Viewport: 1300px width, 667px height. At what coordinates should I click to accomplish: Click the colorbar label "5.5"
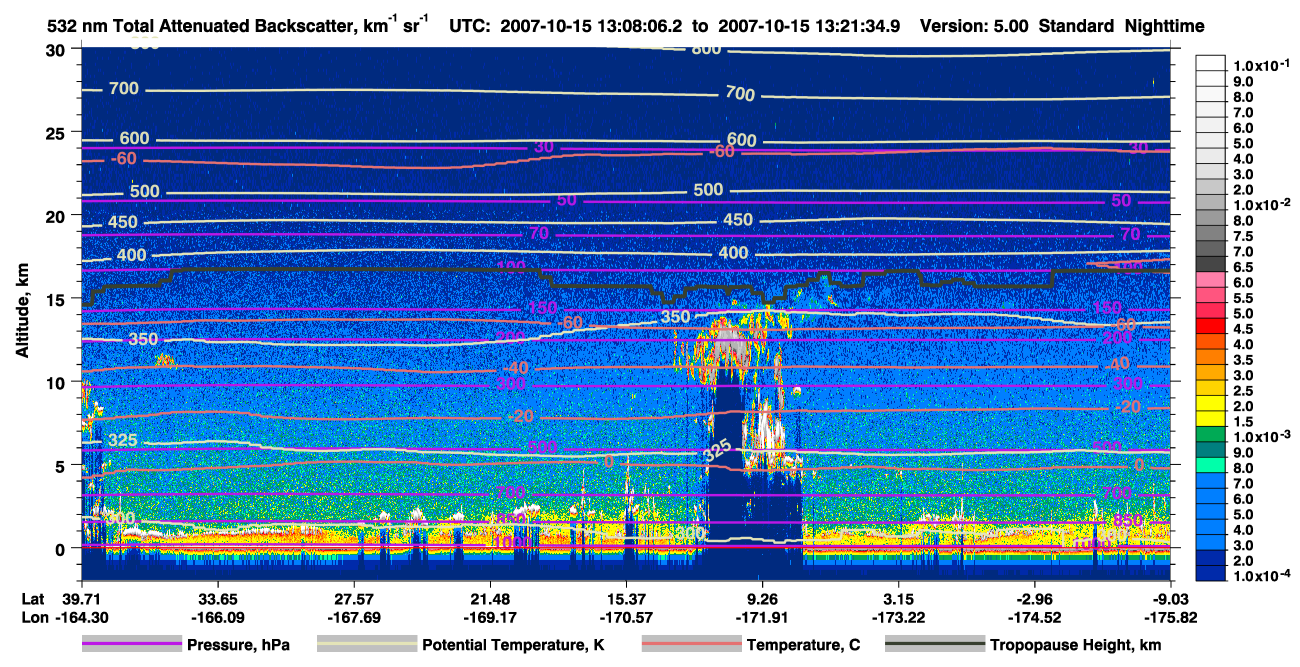click(x=1243, y=298)
